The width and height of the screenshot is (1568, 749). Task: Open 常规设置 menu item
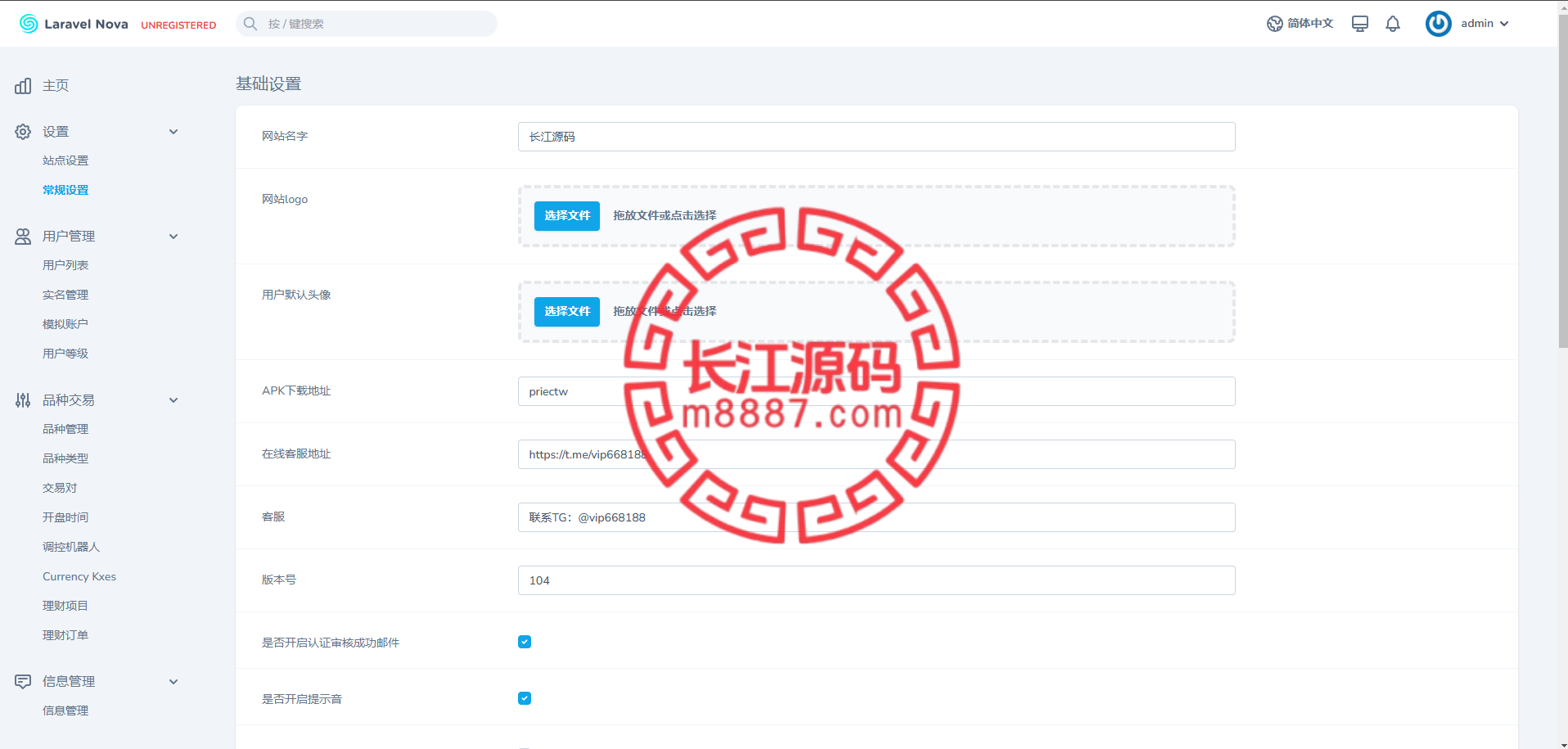pyautogui.click(x=65, y=190)
